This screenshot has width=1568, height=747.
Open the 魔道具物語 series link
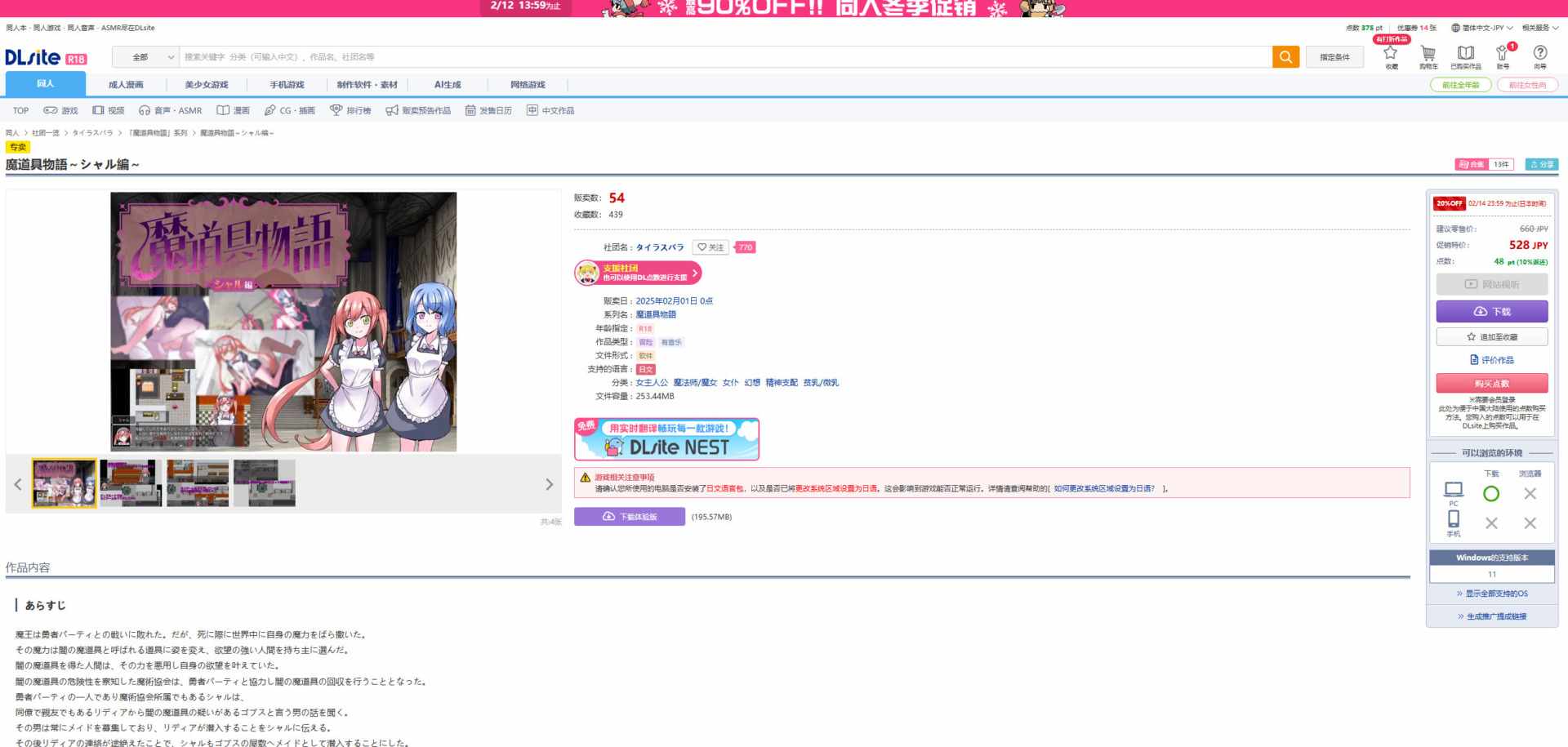[x=656, y=314]
